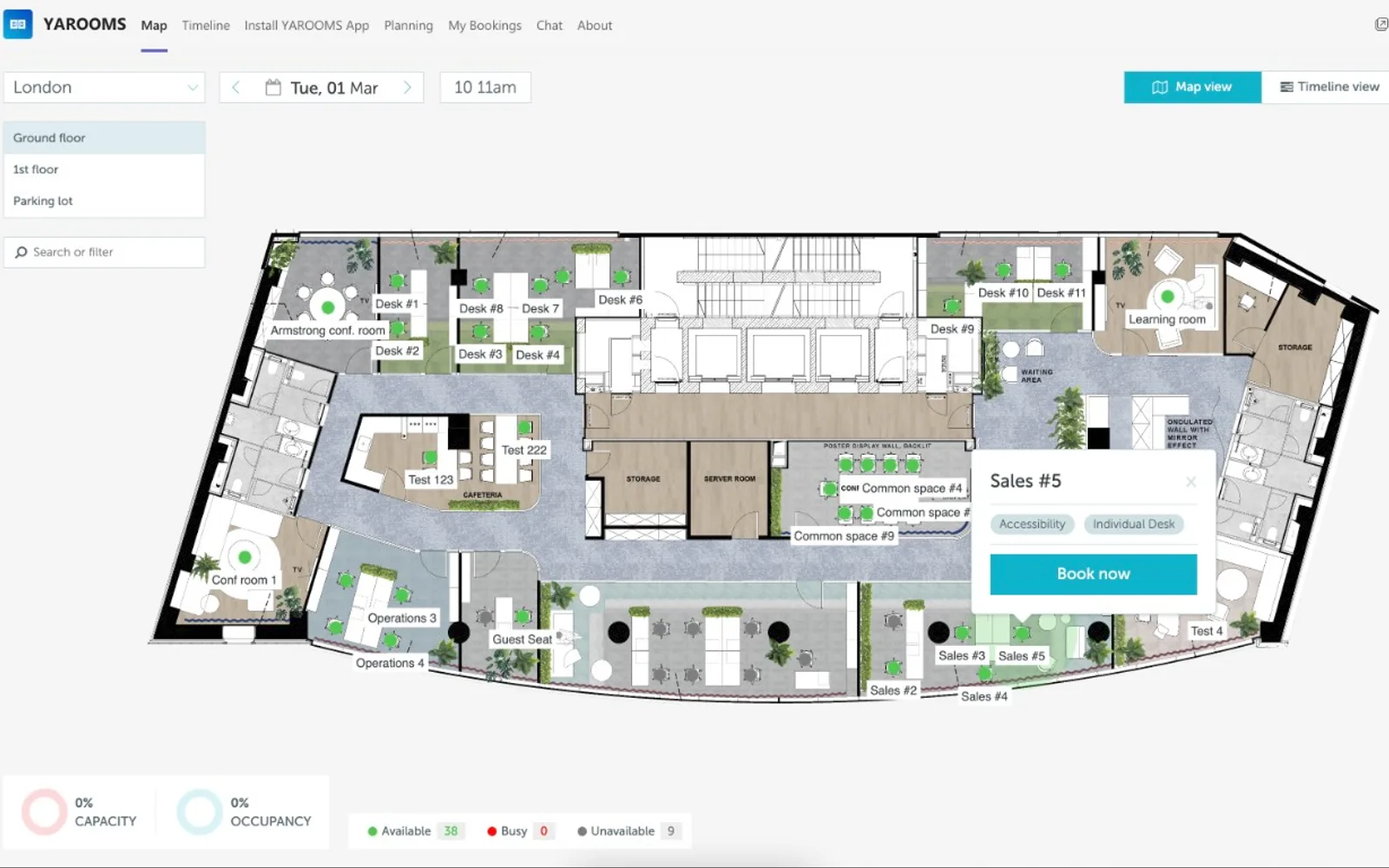Select the Conf room 1 green marker
The width and height of the screenshot is (1389, 868).
click(245, 557)
